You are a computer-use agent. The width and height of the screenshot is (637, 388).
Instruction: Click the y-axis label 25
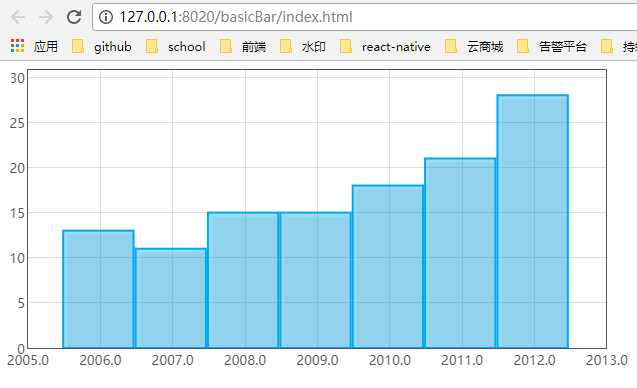tap(17, 123)
